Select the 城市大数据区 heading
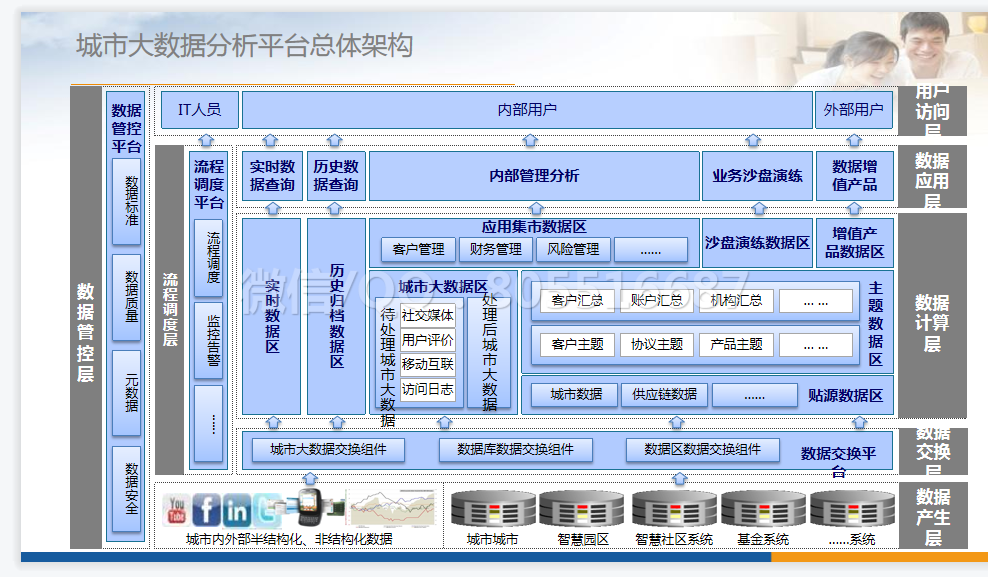 (443, 287)
